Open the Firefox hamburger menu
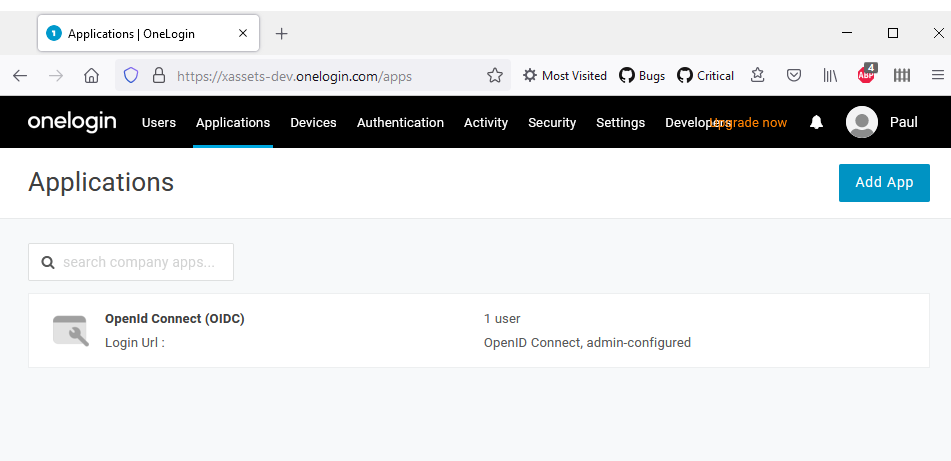 coord(938,75)
